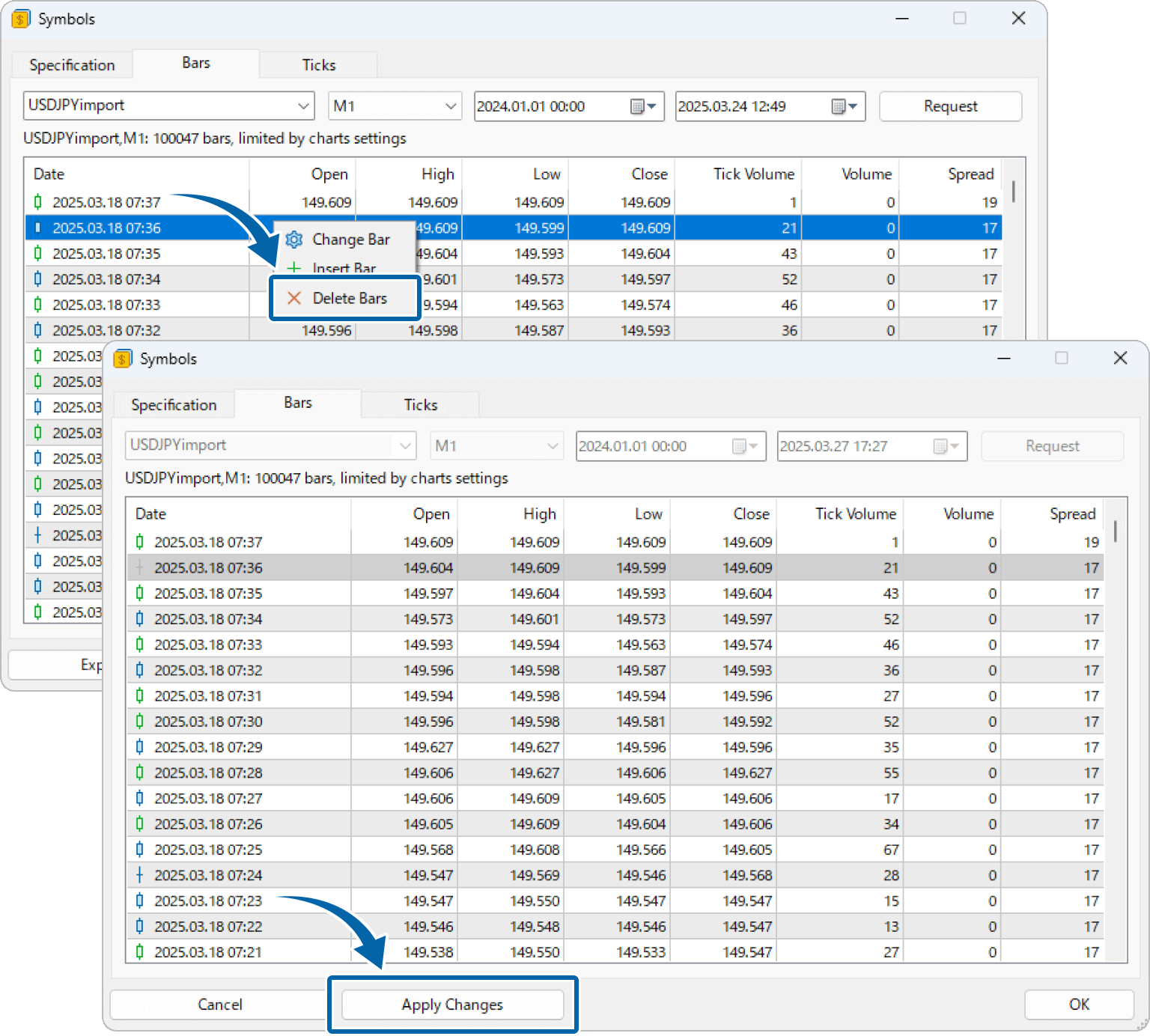Click the candle icon of row 2025.03.18 07:31 in front window

(x=139, y=696)
